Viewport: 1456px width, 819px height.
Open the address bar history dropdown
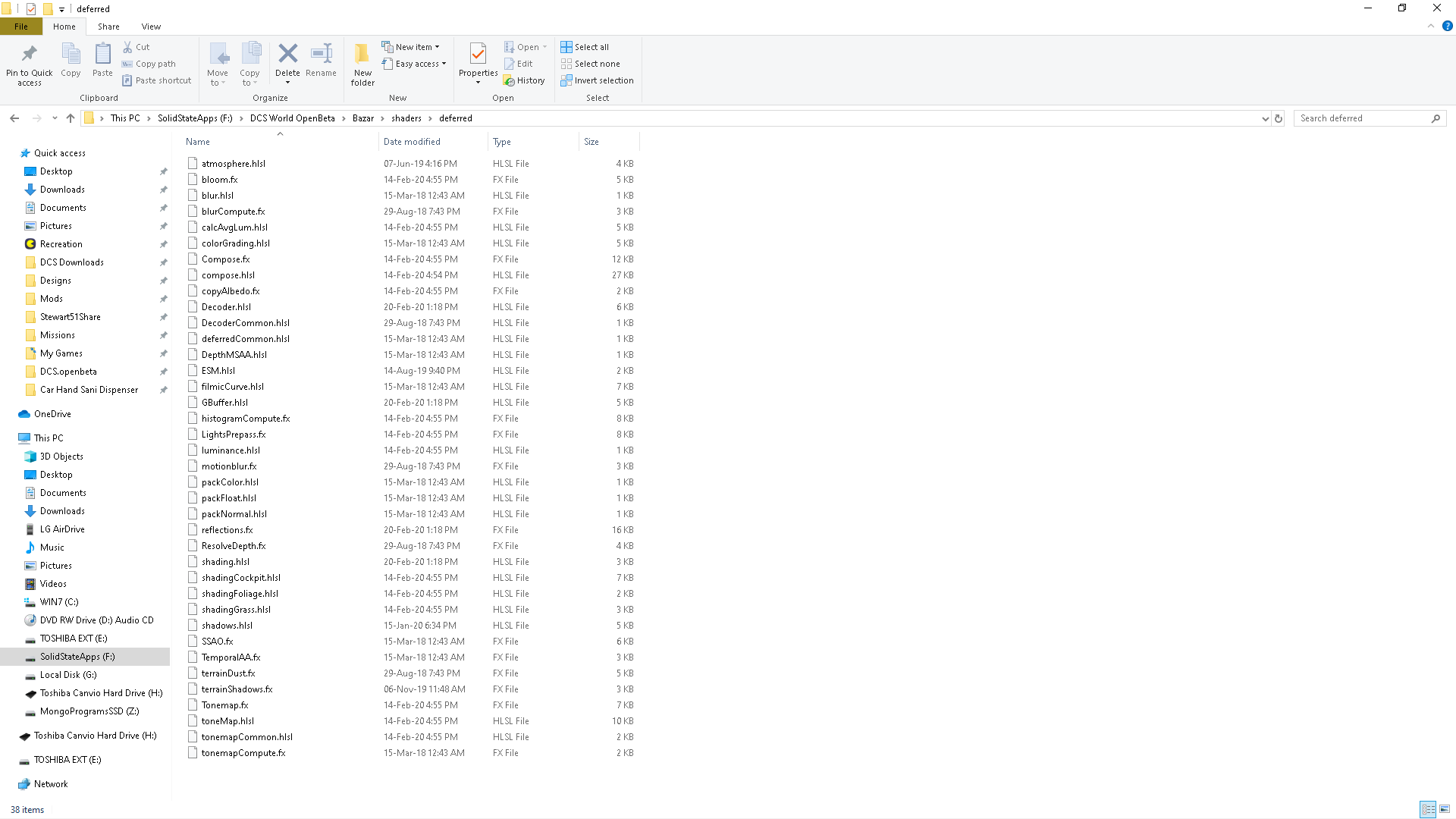coord(1265,118)
